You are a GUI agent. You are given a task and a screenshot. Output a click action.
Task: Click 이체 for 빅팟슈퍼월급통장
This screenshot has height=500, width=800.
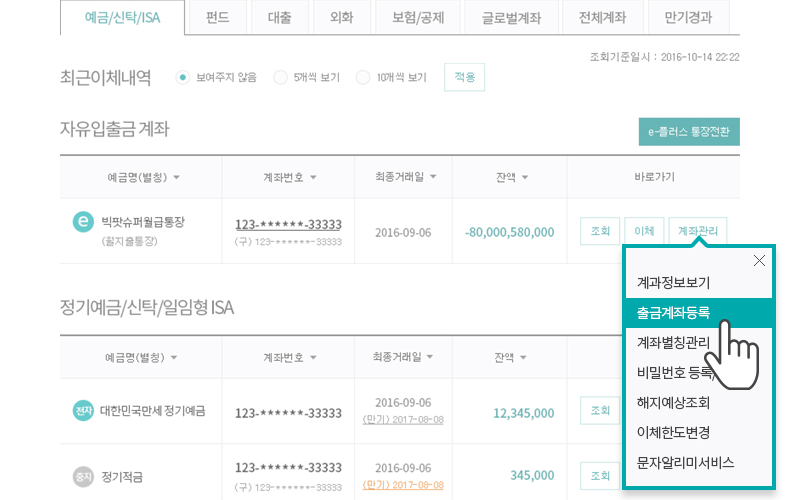(x=644, y=231)
